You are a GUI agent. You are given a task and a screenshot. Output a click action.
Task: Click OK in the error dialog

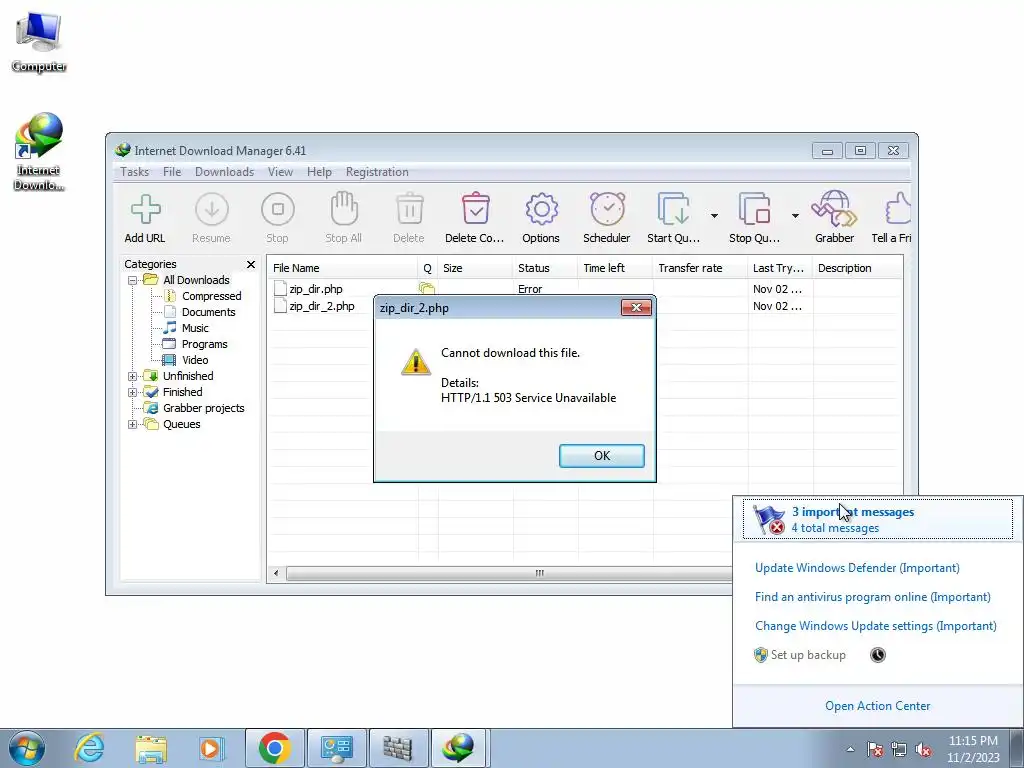[601, 456]
